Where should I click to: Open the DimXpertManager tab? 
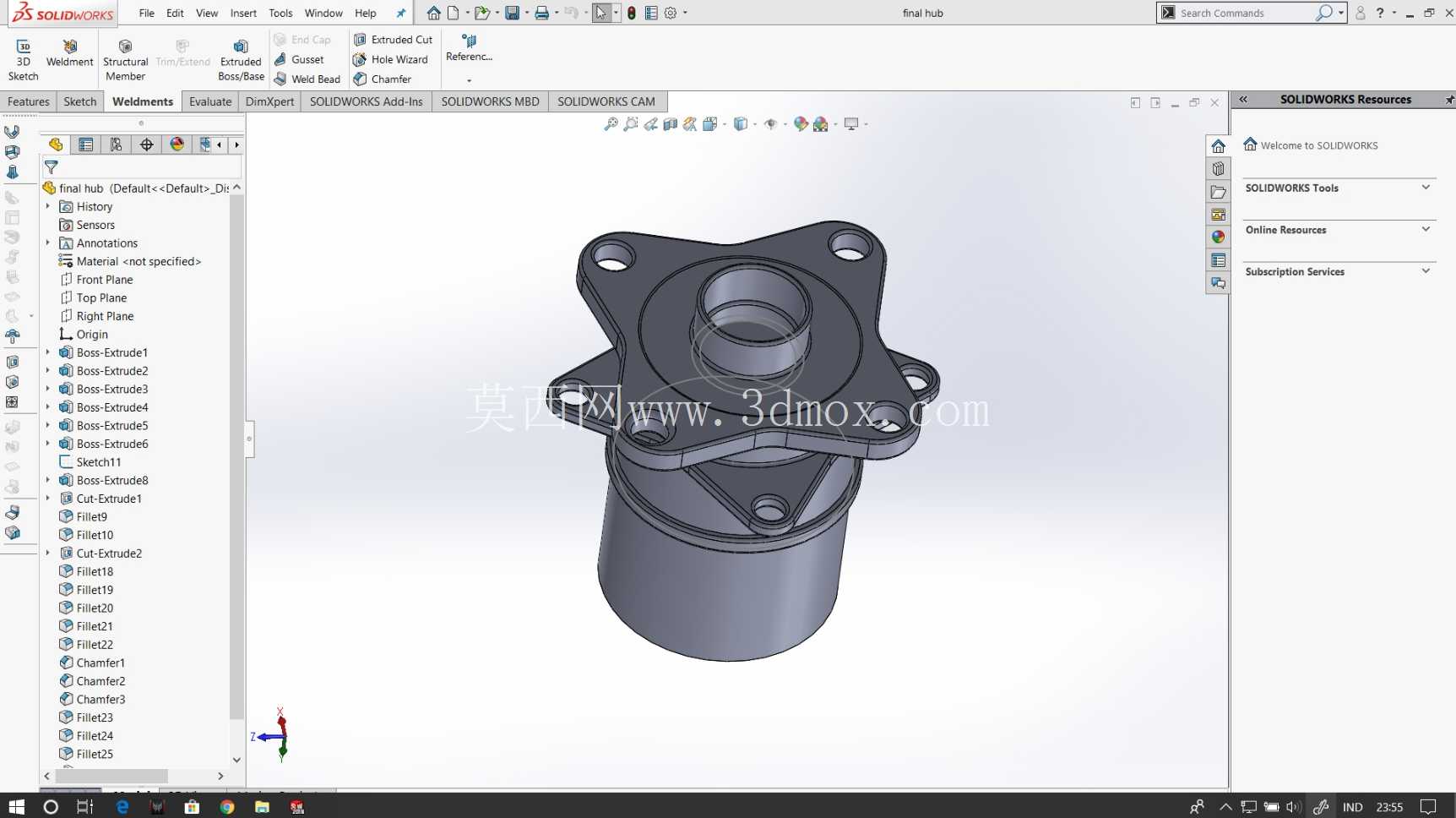(146, 145)
